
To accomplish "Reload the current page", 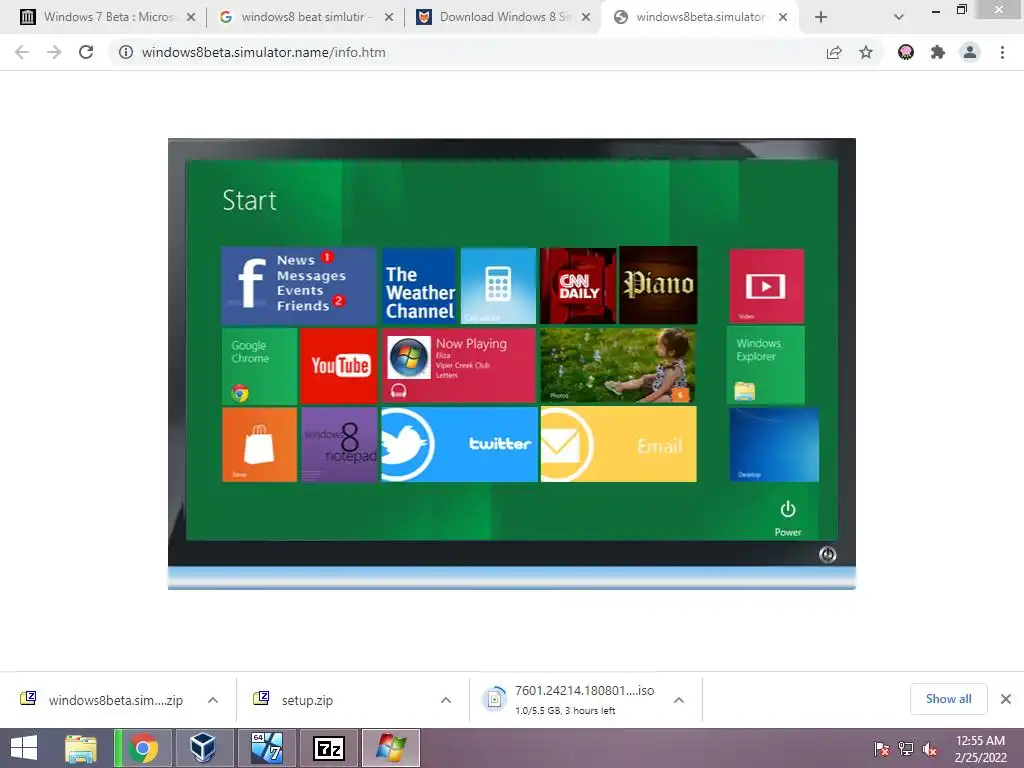I will [x=86, y=52].
